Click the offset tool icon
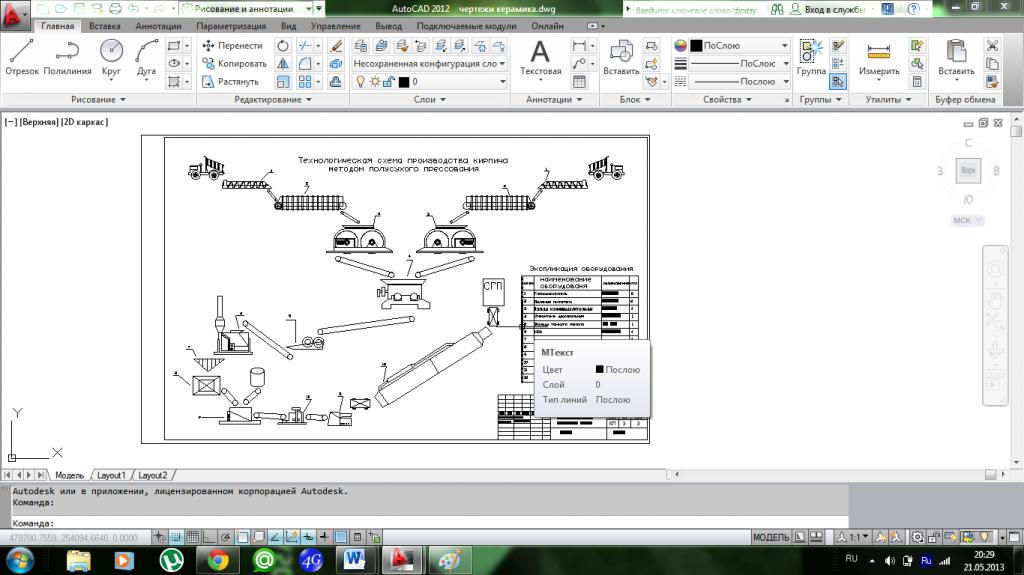 (x=336, y=82)
